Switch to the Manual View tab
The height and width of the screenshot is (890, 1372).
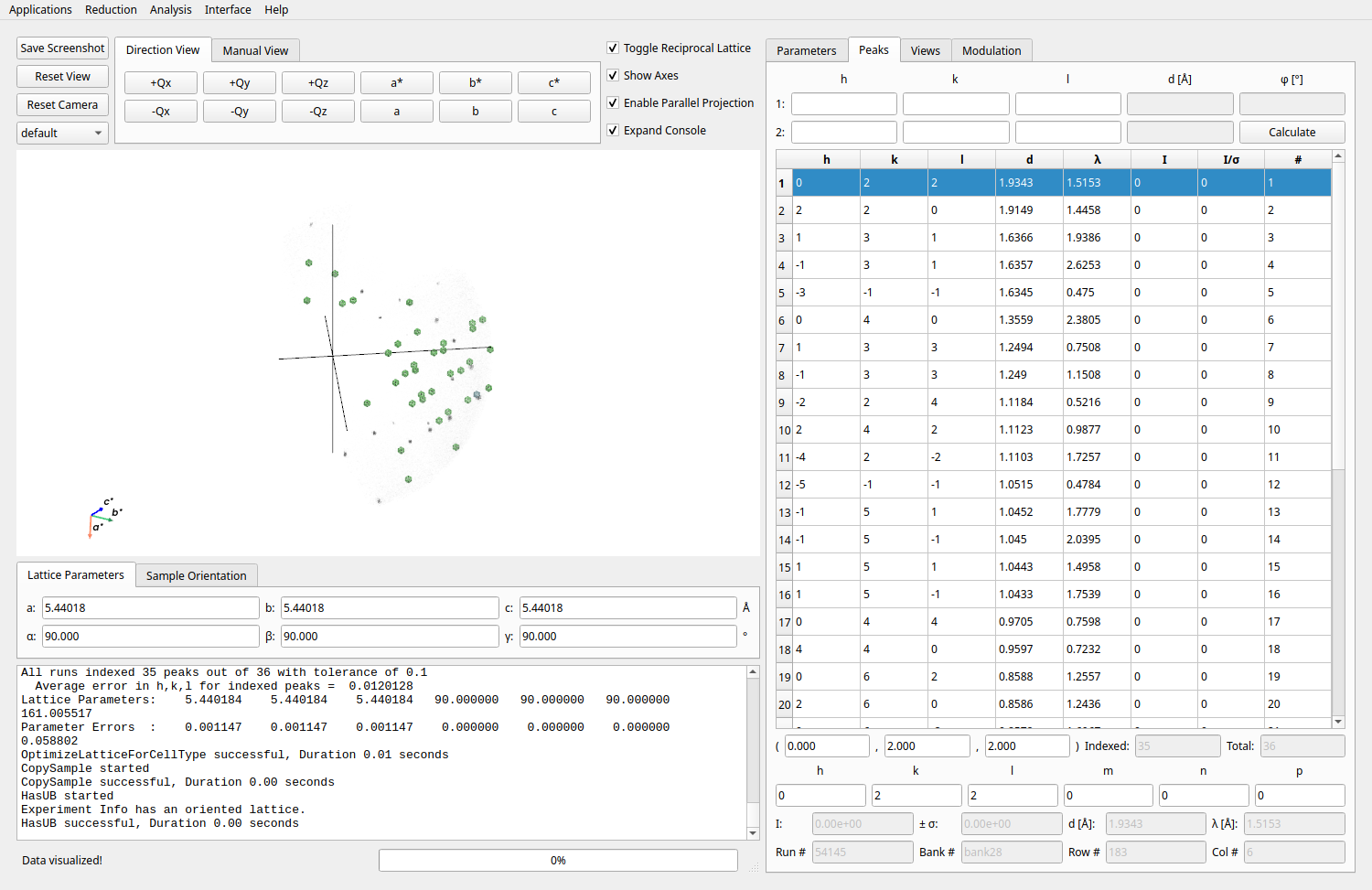pyautogui.click(x=255, y=50)
